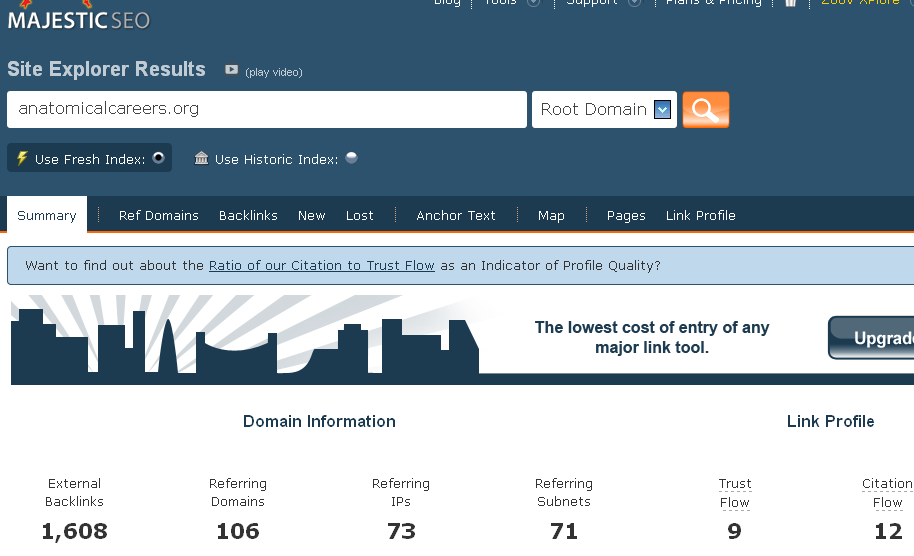
Task: Open the Root Domain dropdown
Action: click(x=604, y=110)
